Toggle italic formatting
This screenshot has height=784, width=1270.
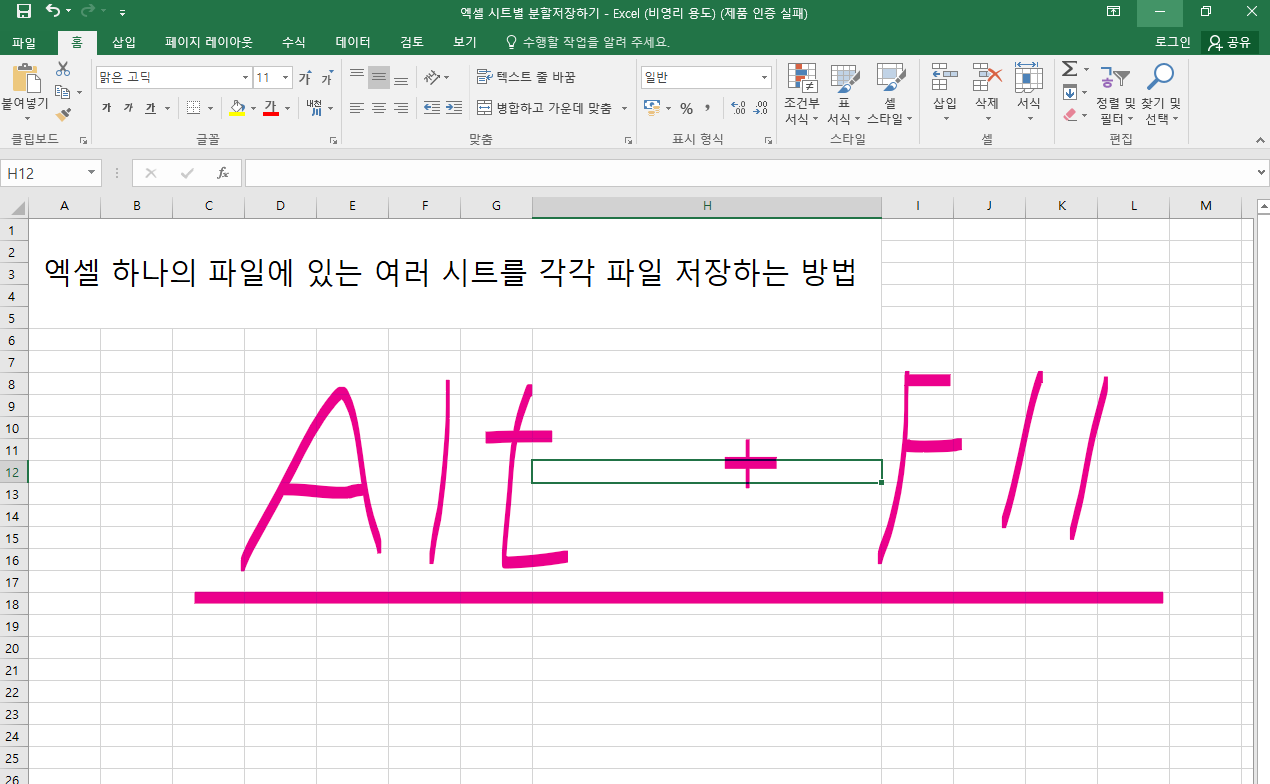click(x=126, y=107)
